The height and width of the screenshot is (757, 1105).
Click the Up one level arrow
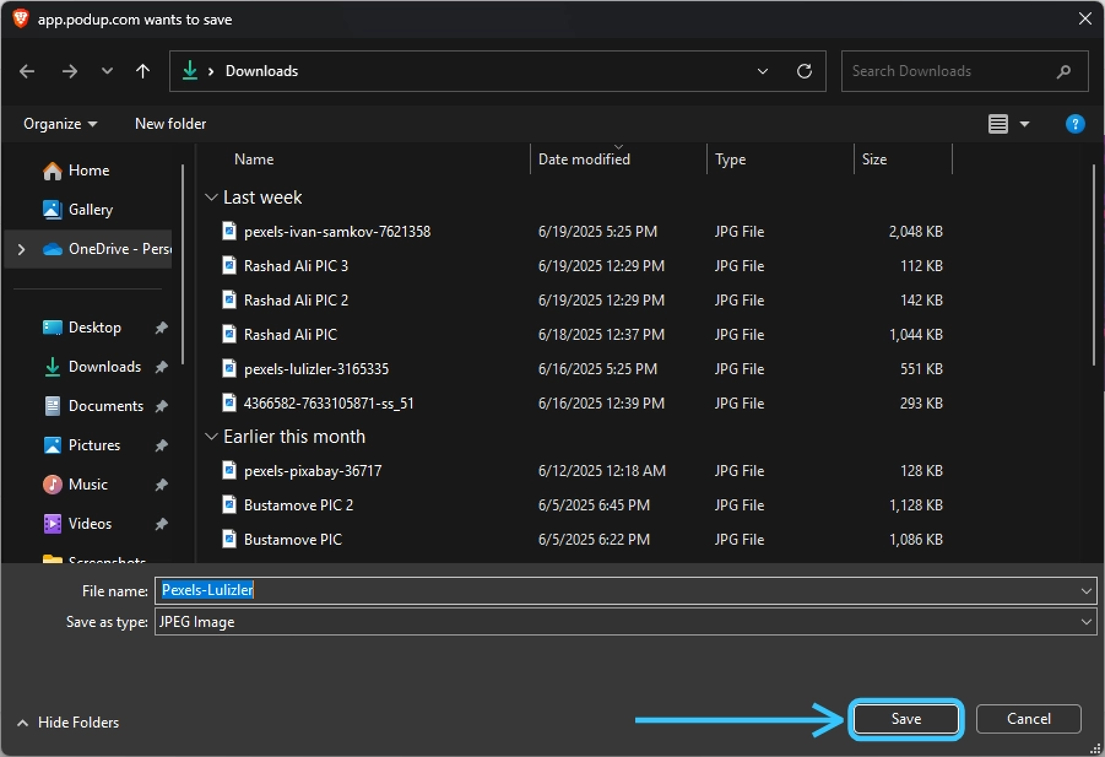coord(143,71)
